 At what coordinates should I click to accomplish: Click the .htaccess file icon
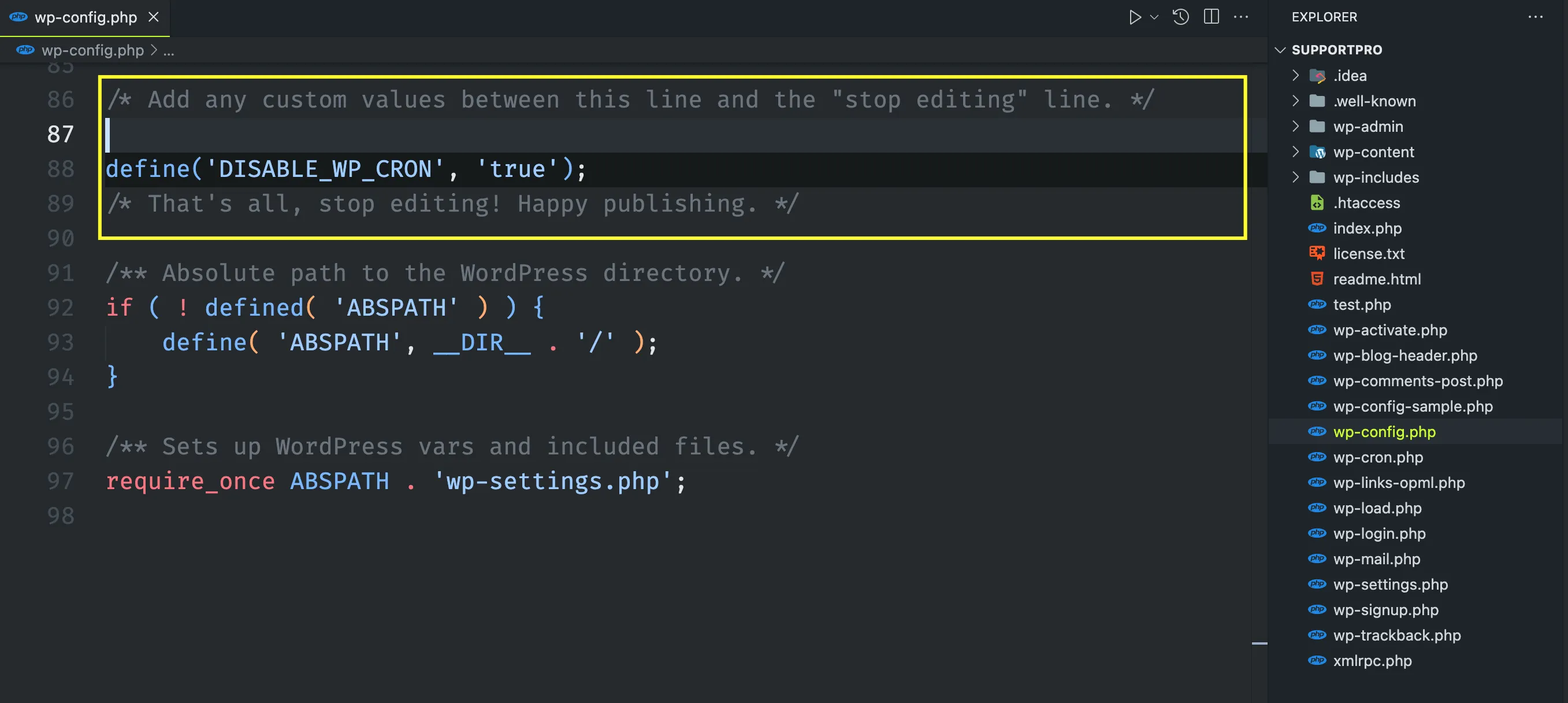pos(1317,202)
